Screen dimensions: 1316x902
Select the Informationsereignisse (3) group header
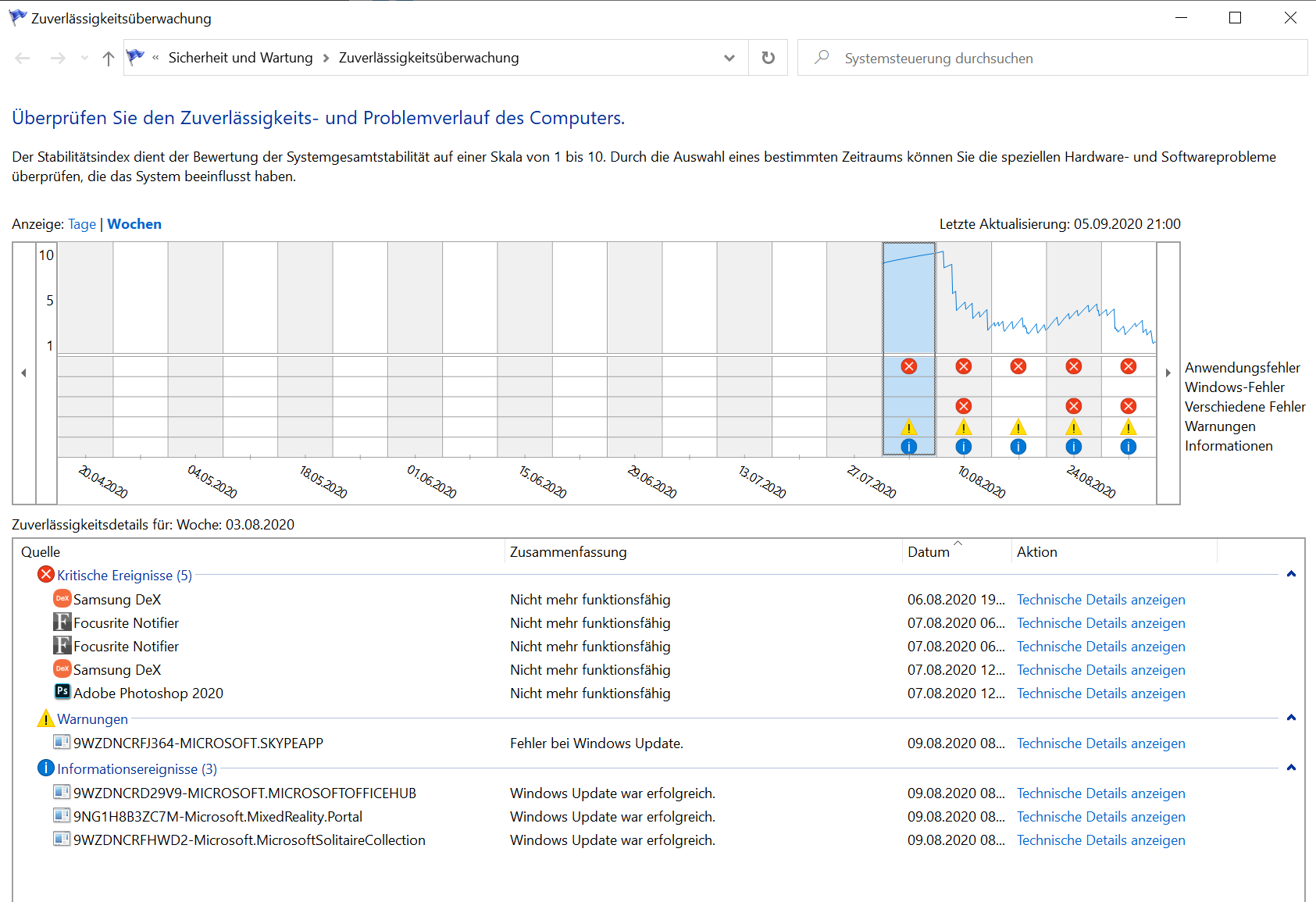[137, 769]
